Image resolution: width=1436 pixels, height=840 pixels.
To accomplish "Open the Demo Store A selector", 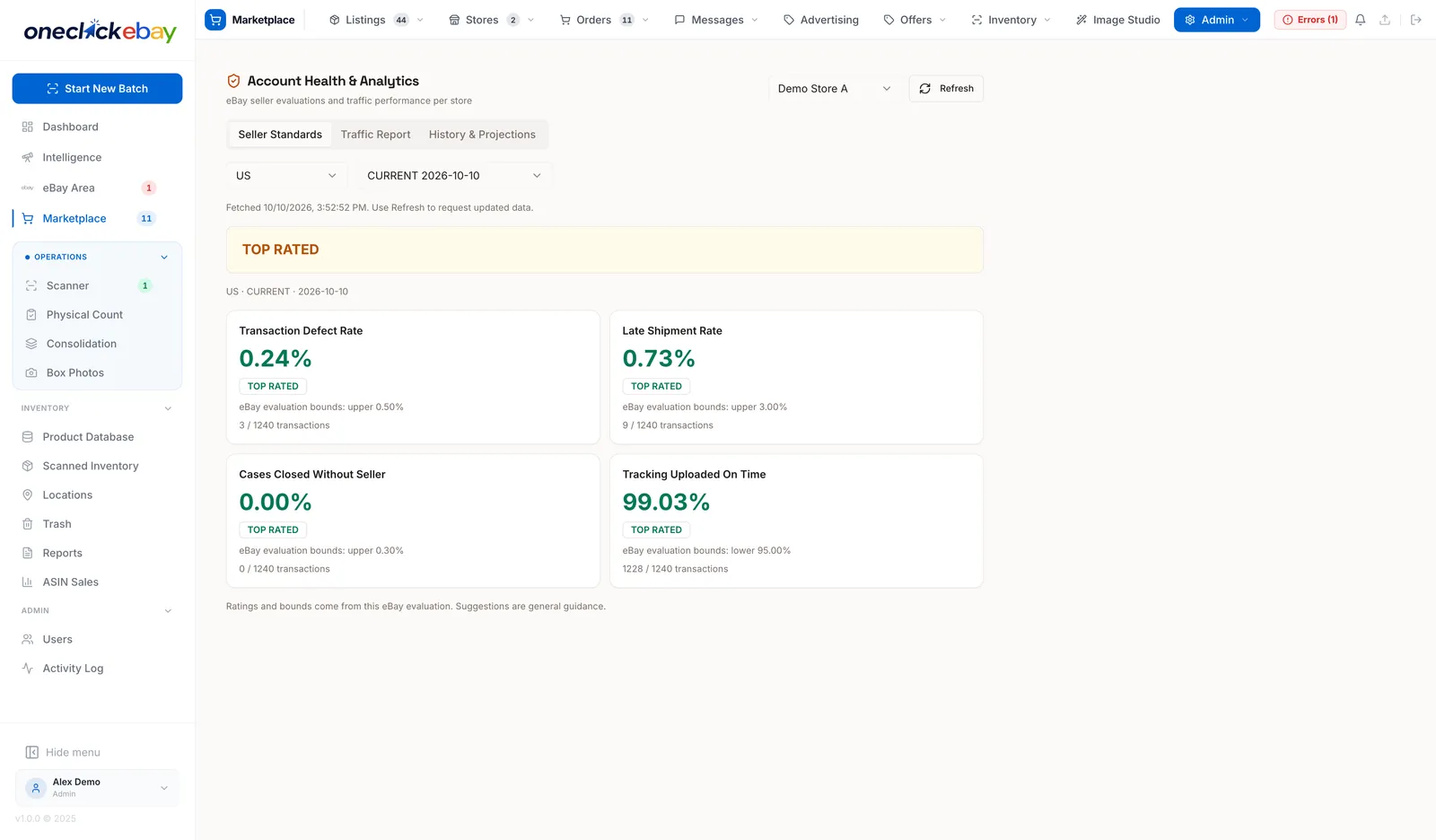I will tap(834, 89).
